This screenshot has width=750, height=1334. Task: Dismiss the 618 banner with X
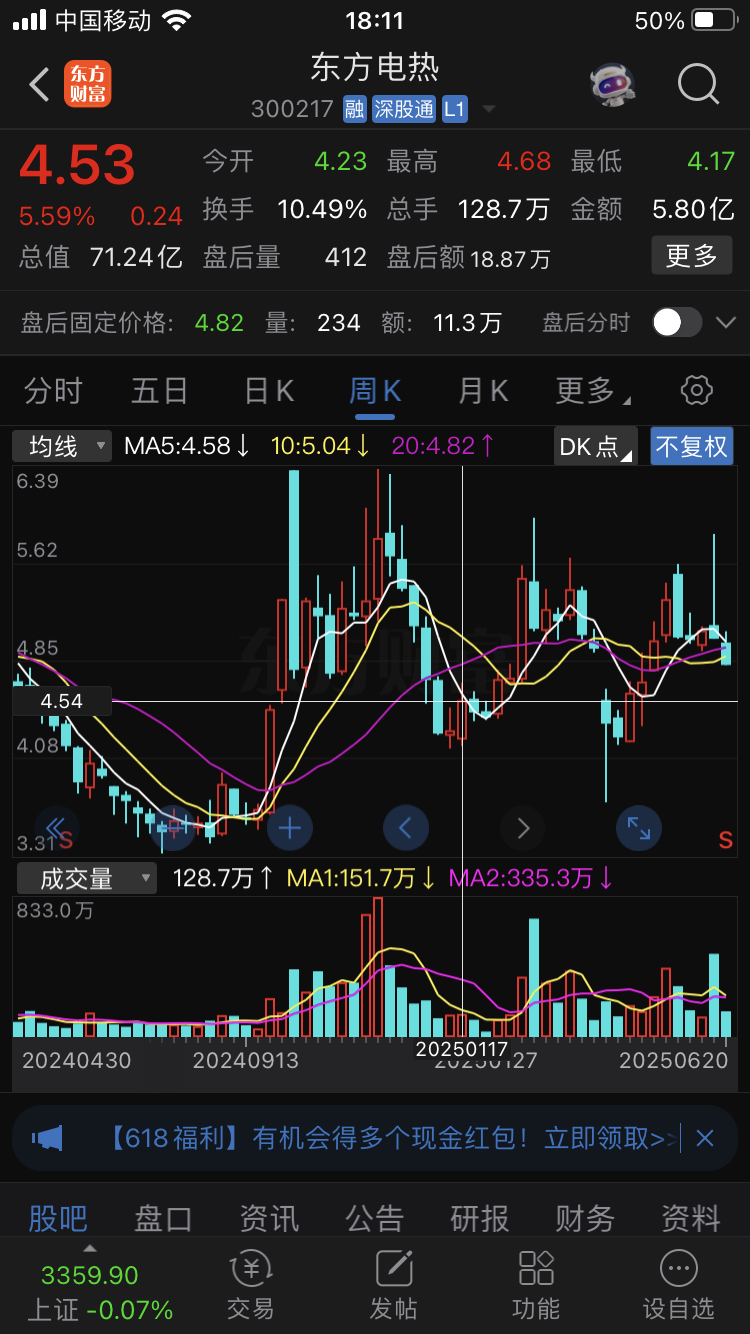(x=705, y=1138)
